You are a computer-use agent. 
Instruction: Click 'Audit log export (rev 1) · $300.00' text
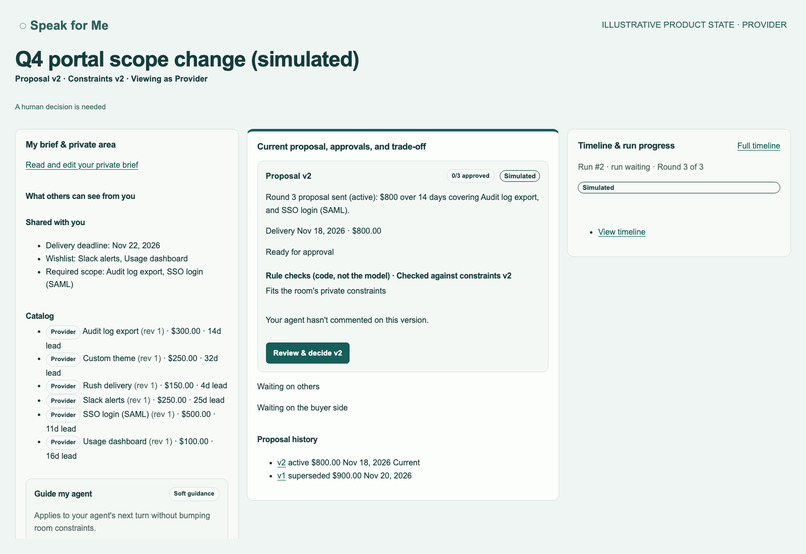(x=141, y=331)
